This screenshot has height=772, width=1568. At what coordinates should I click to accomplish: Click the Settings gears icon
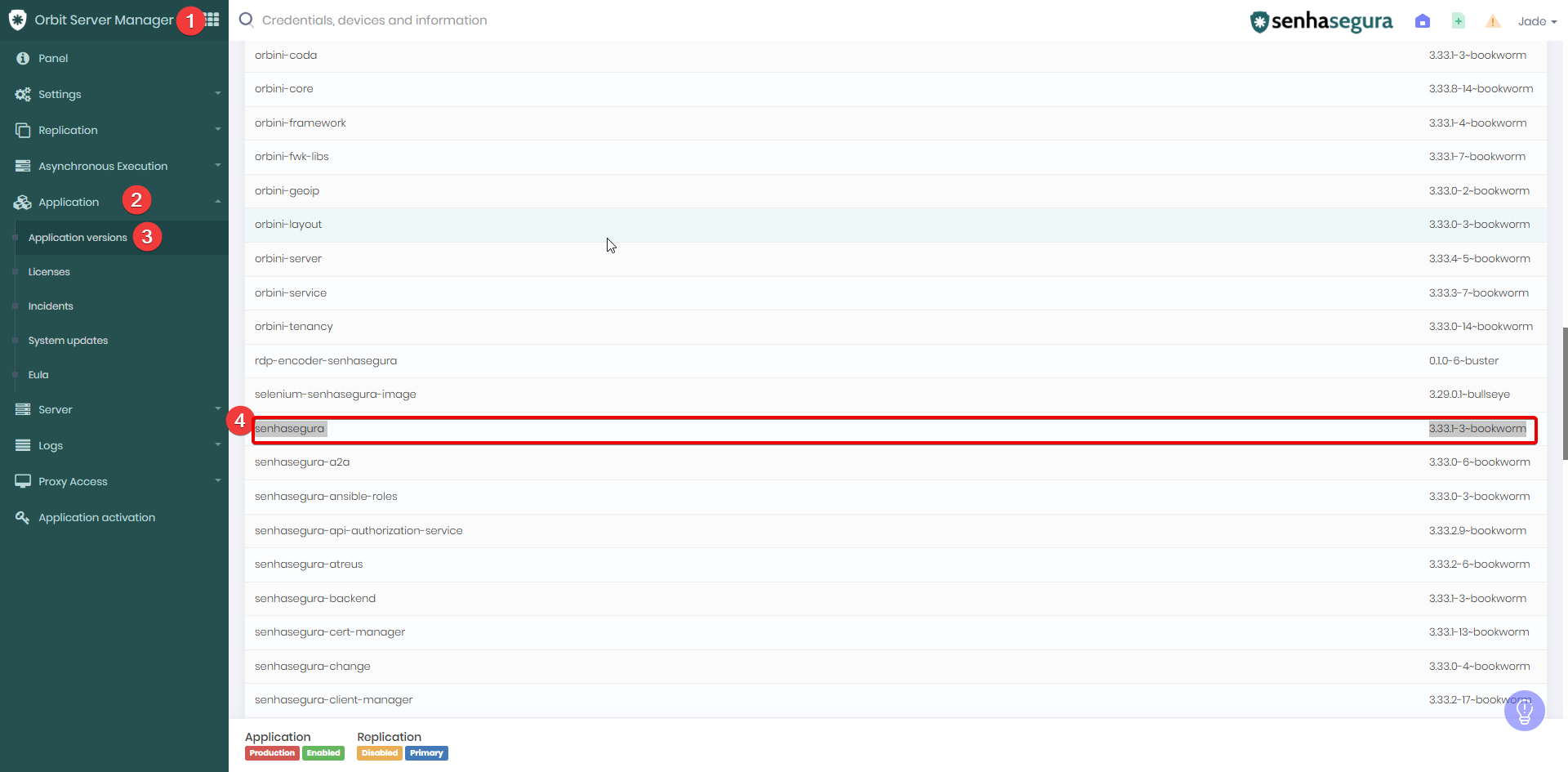click(23, 94)
